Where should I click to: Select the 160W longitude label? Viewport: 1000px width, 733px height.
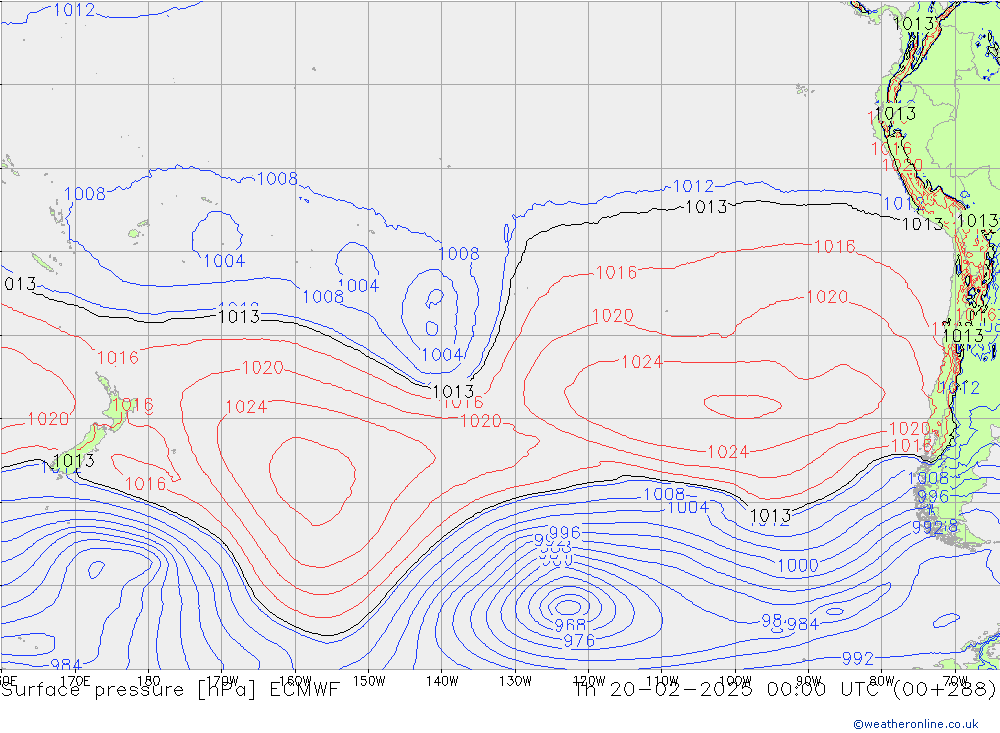tap(295, 681)
